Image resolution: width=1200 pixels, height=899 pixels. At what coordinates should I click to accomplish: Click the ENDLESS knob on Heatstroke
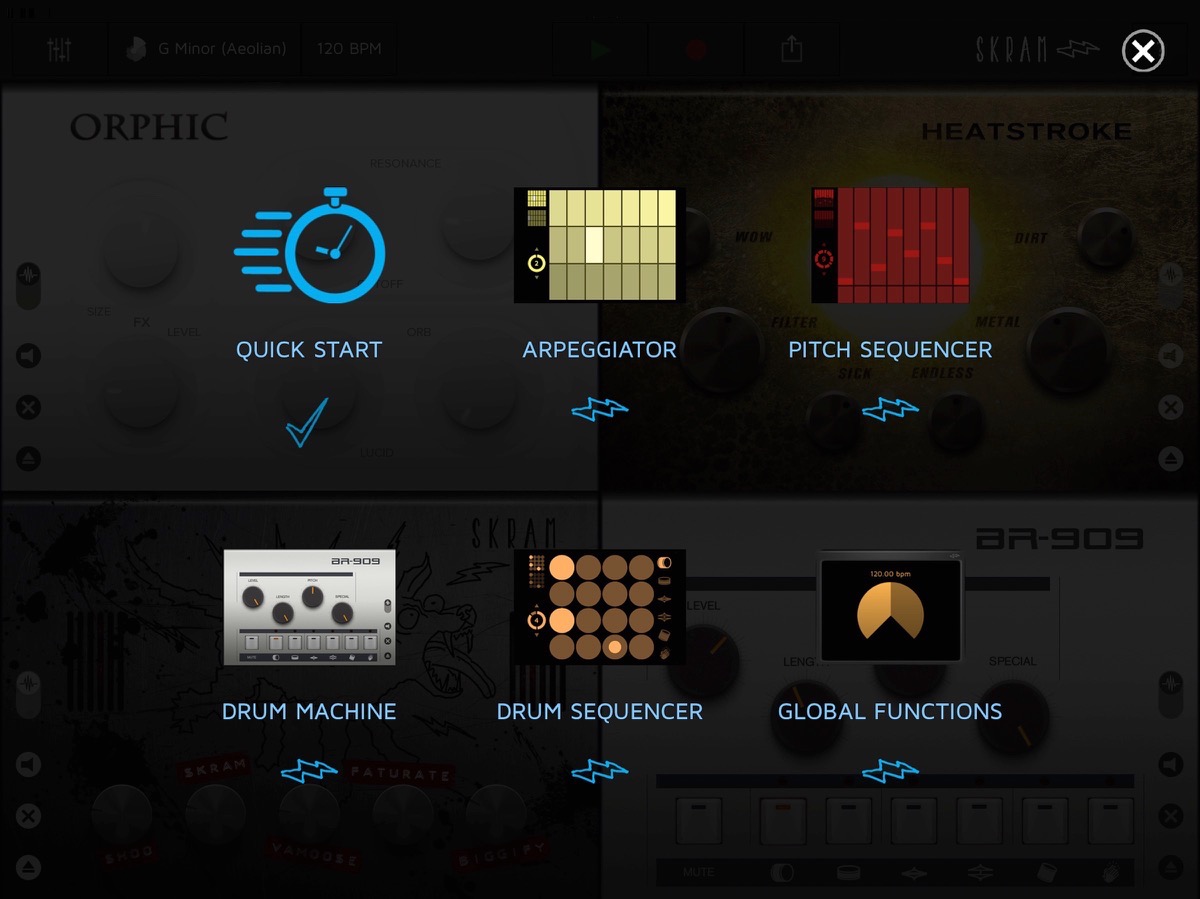957,421
